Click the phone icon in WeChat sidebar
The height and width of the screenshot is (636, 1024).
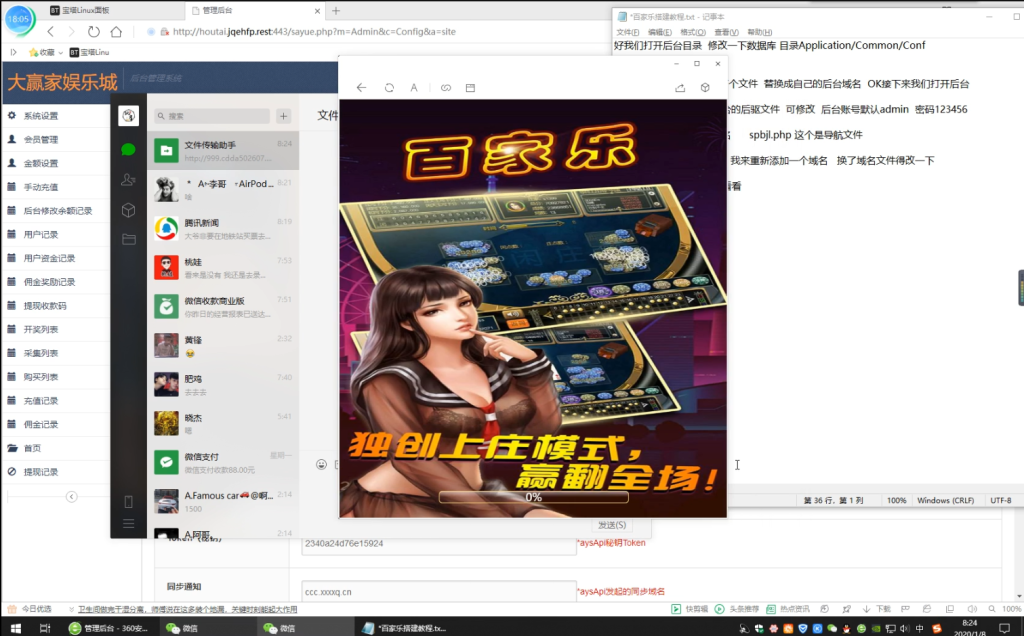[x=129, y=501]
